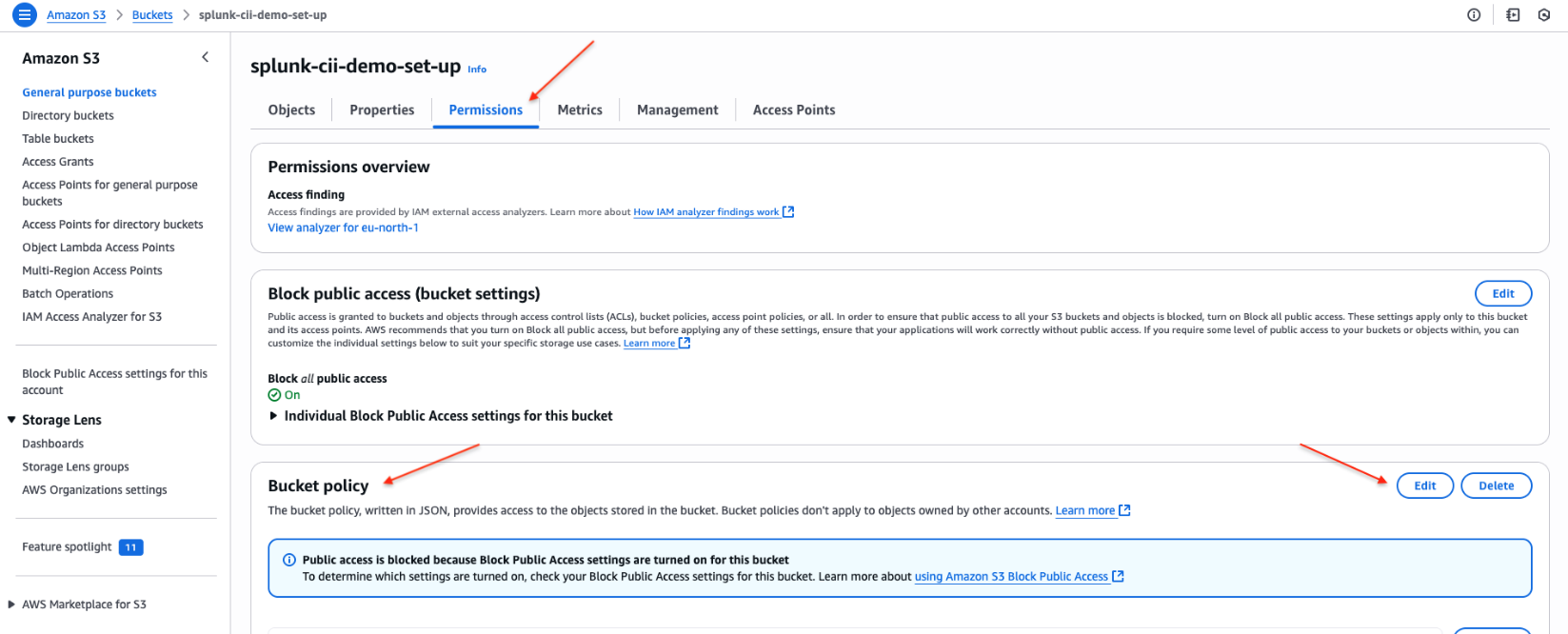Click the hexagon settings icon in top bar
The image size is (1568, 634).
[x=1544, y=15]
